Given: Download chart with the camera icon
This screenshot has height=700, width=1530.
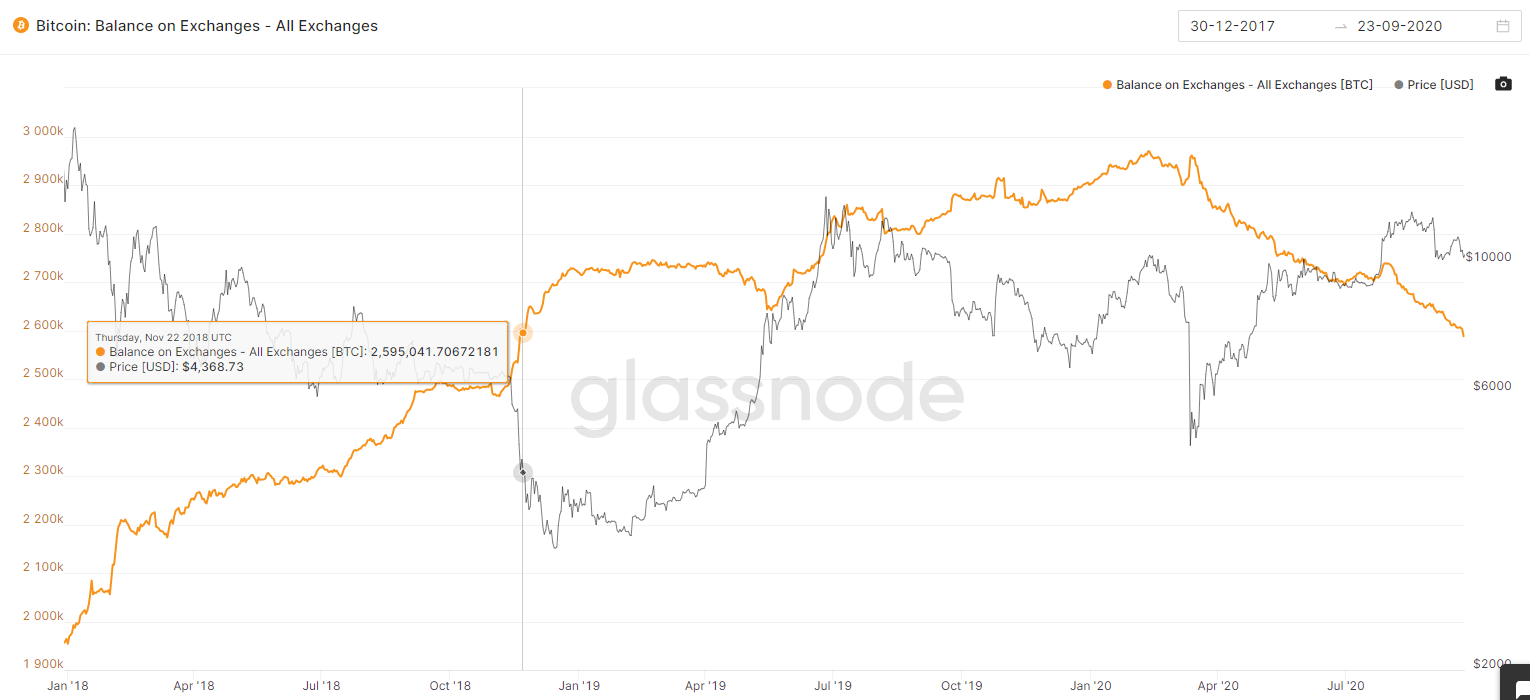Looking at the screenshot, I should pyautogui.click(x=1503, y=84).
